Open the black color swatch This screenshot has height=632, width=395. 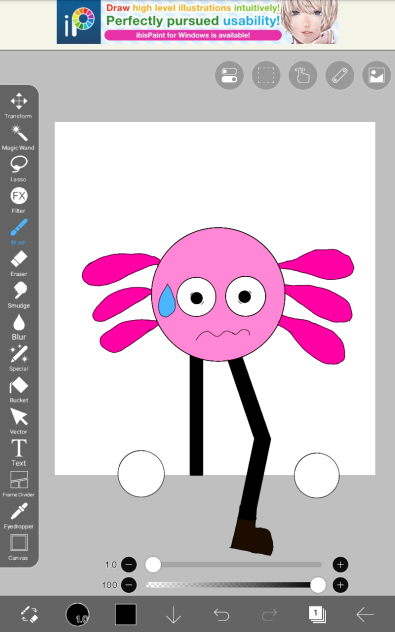(x=126, y=614)
